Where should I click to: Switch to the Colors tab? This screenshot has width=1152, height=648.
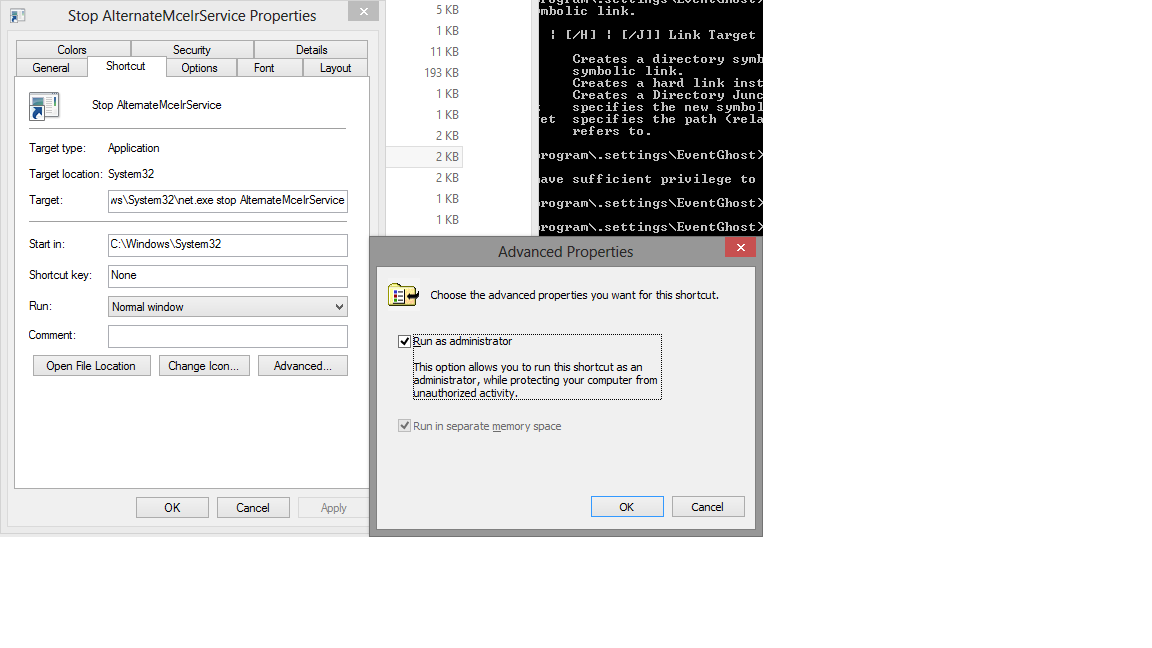(73, 49)
